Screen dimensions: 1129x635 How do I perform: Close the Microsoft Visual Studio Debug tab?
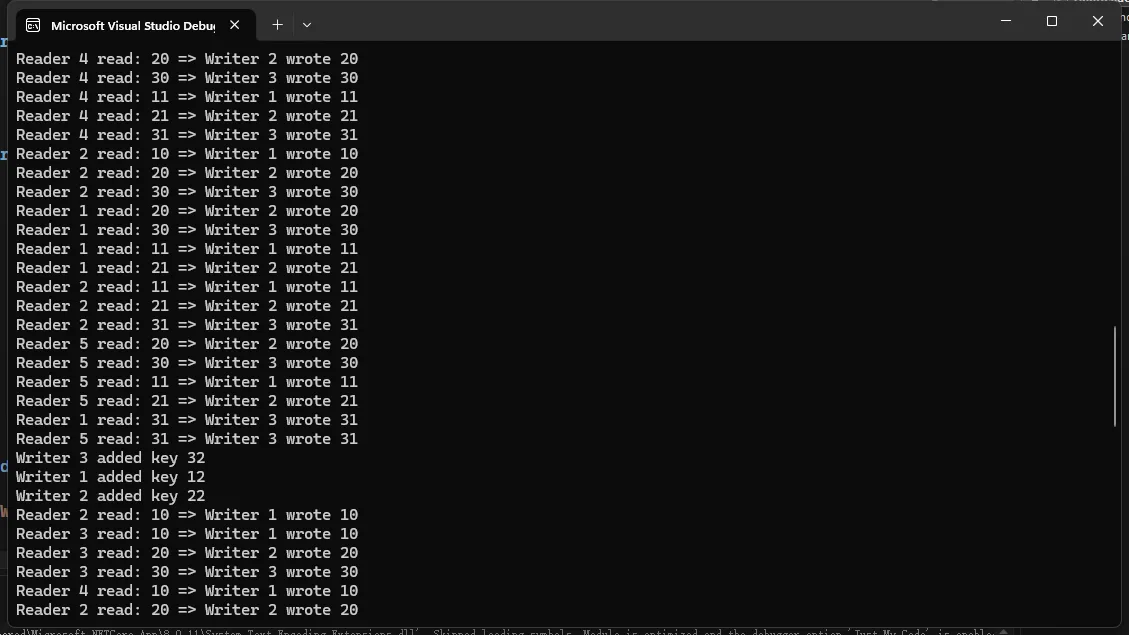[235, 25]
